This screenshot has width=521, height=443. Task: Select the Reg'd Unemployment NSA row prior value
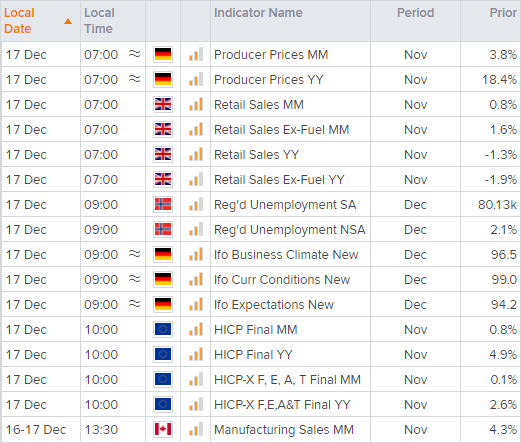(x=503, y=229)
